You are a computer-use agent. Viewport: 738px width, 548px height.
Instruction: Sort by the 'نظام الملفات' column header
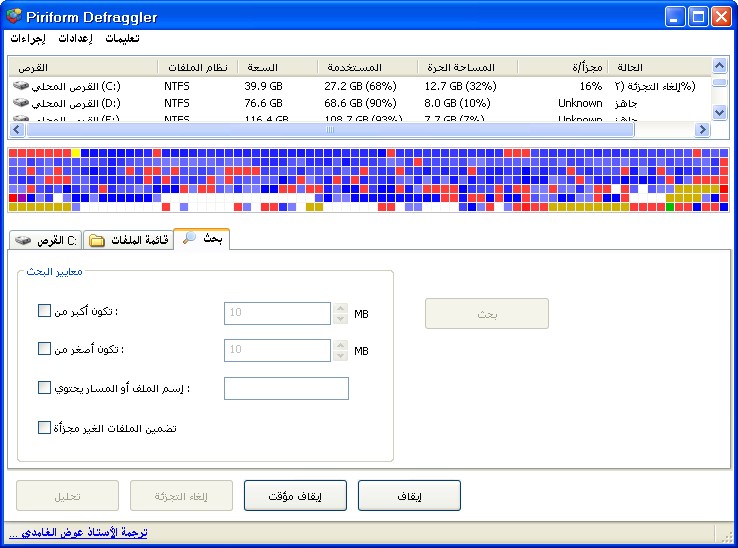click(x=198, y=67)
